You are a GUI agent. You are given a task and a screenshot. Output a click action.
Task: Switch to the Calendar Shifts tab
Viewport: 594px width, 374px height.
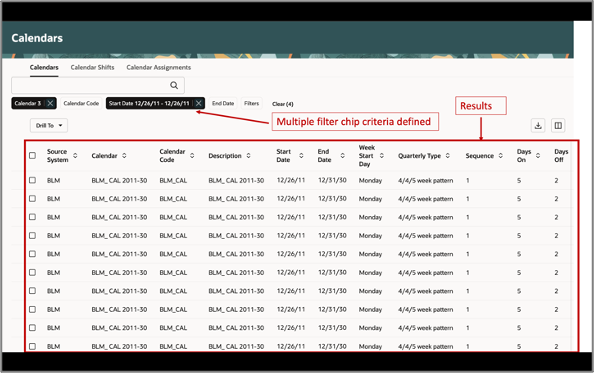(92, 67)
